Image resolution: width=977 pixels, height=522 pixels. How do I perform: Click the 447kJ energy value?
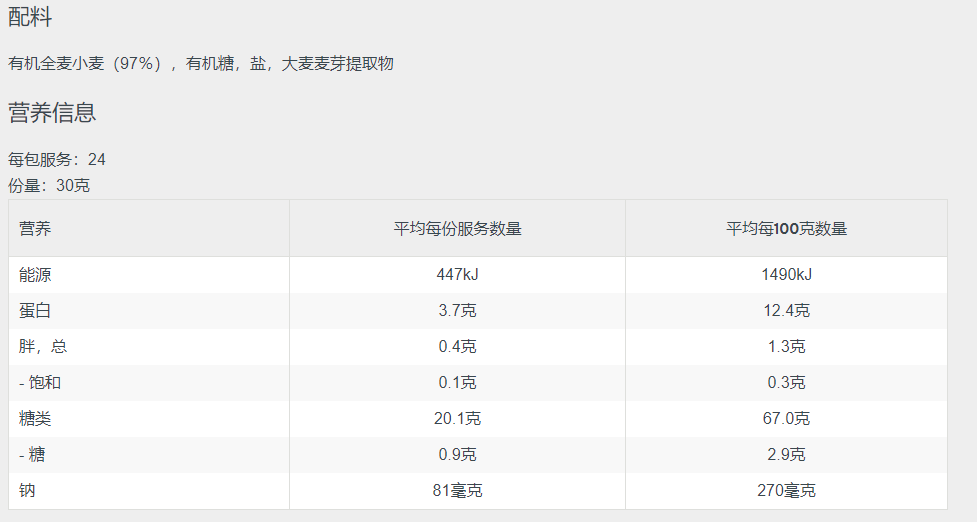coord(457,275)
